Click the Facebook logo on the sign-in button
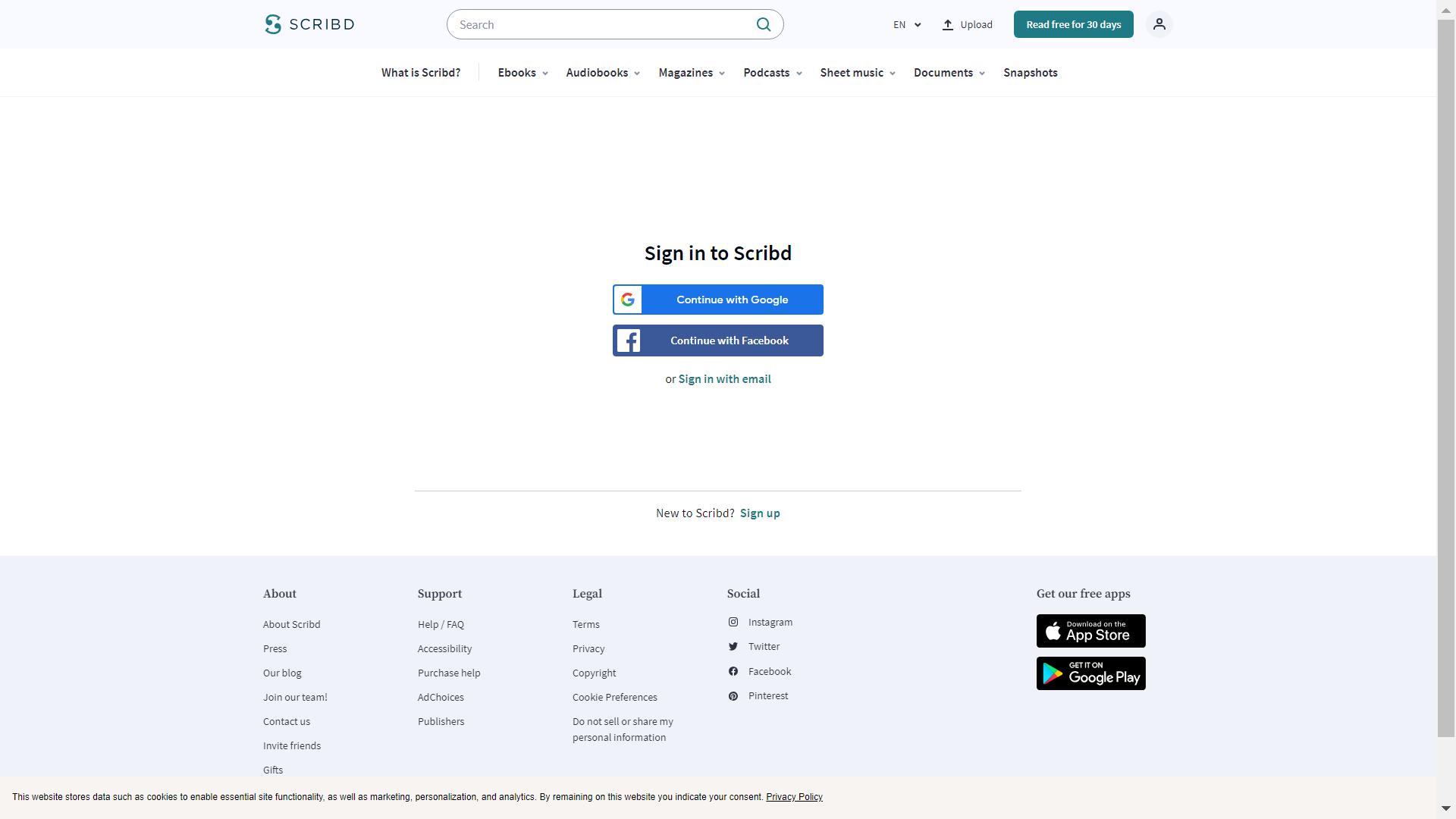This screenshot has width=1456, height=819. tap(628, 340)
